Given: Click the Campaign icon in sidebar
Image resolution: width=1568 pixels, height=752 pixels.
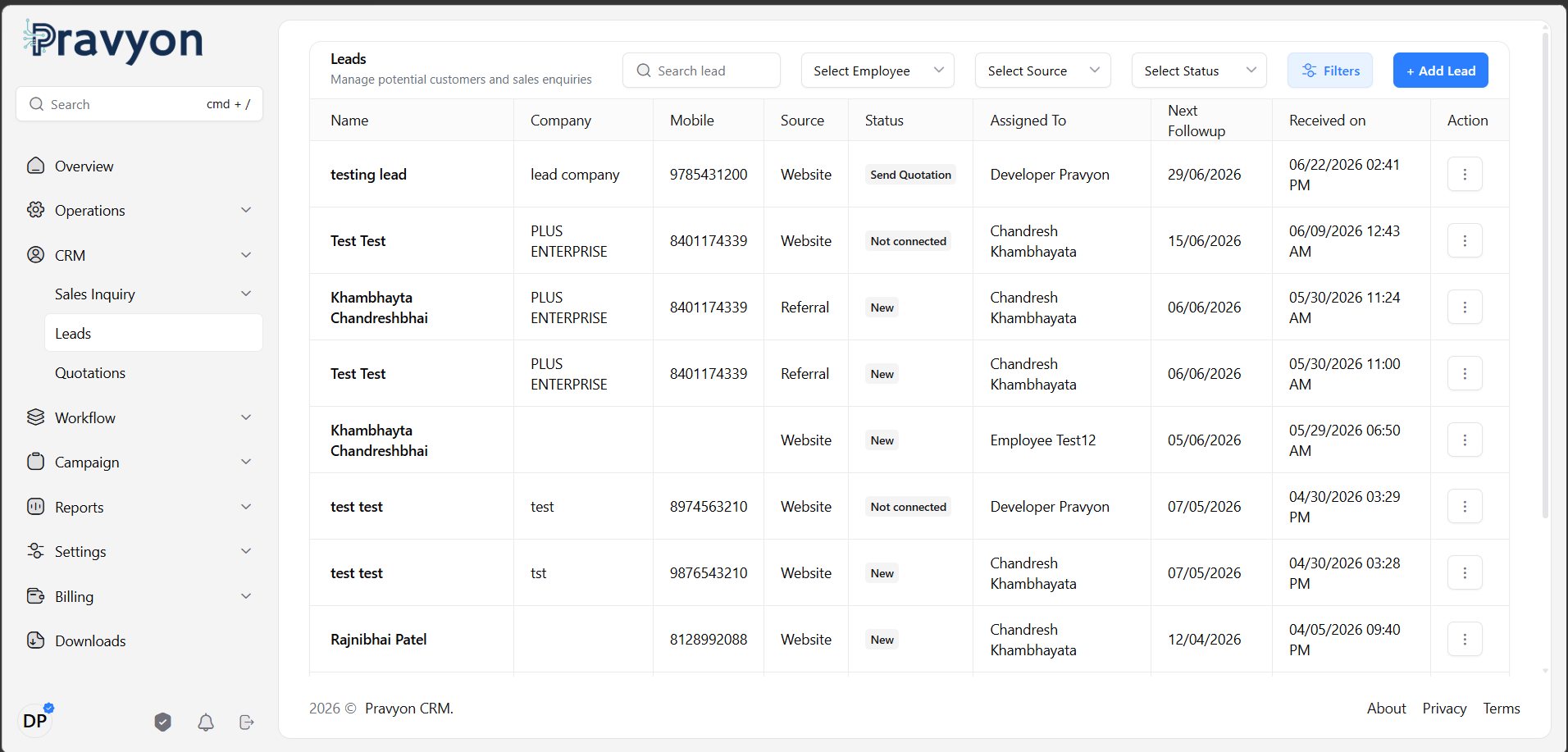Looking at the screenshot, I should point(35,462).
